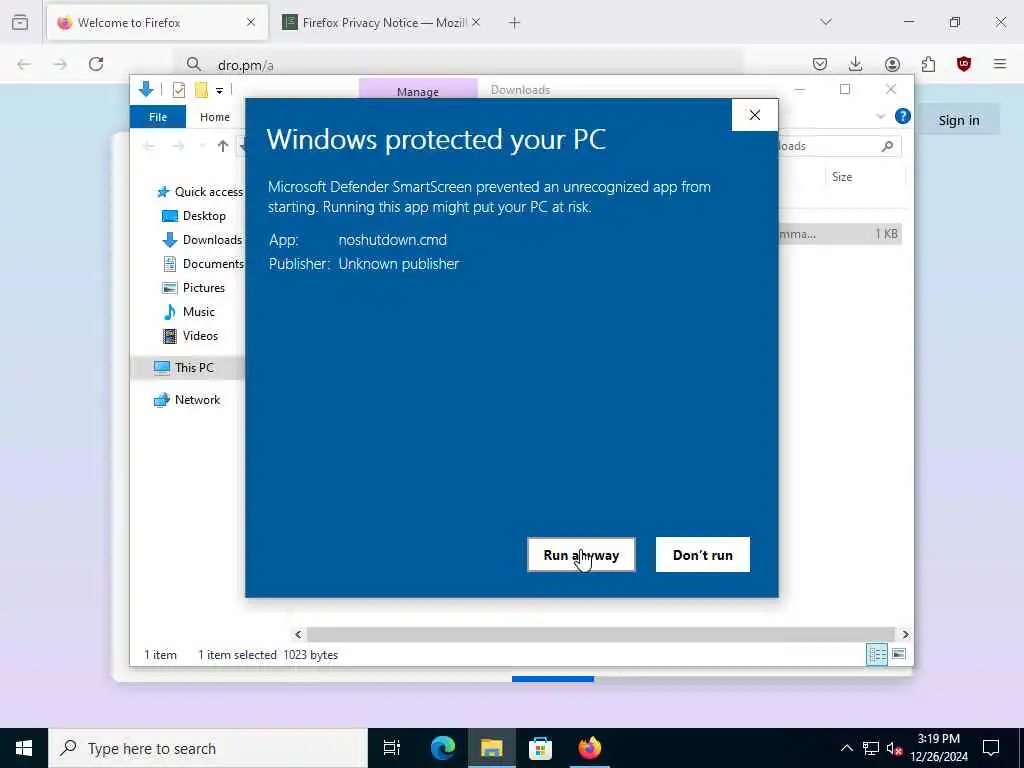1024x768 pixels.
Task: Open the Firefox Extensions icon
Action: coord(928,64)
